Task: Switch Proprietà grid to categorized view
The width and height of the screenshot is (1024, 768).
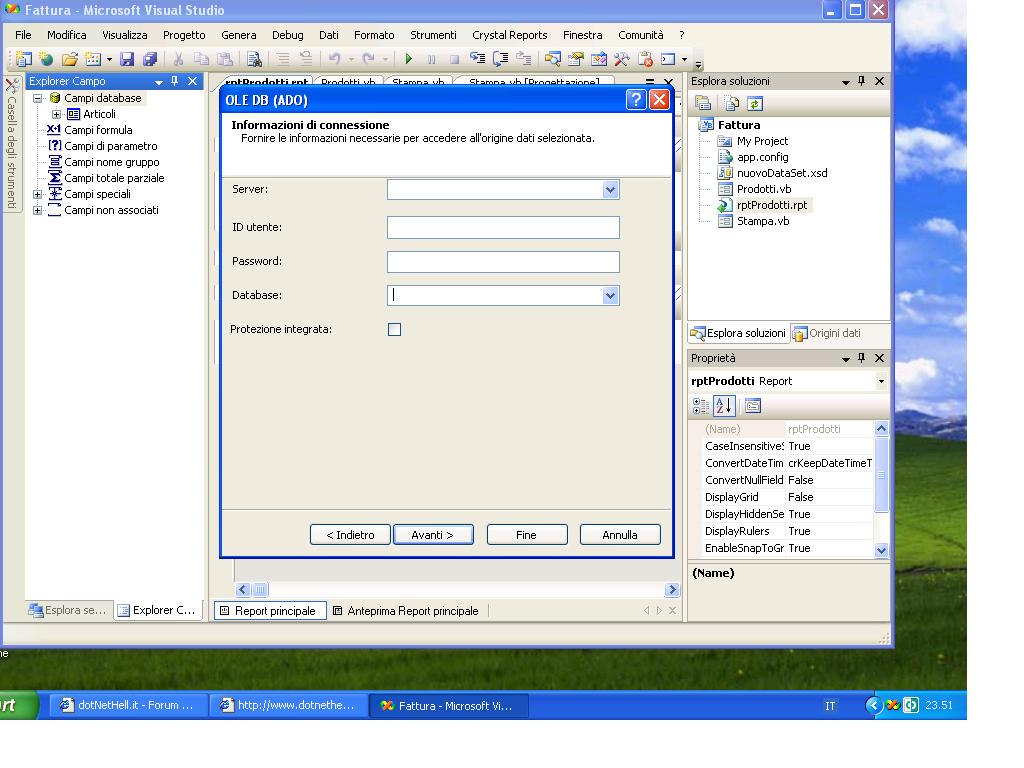Action: click(701, 406)
